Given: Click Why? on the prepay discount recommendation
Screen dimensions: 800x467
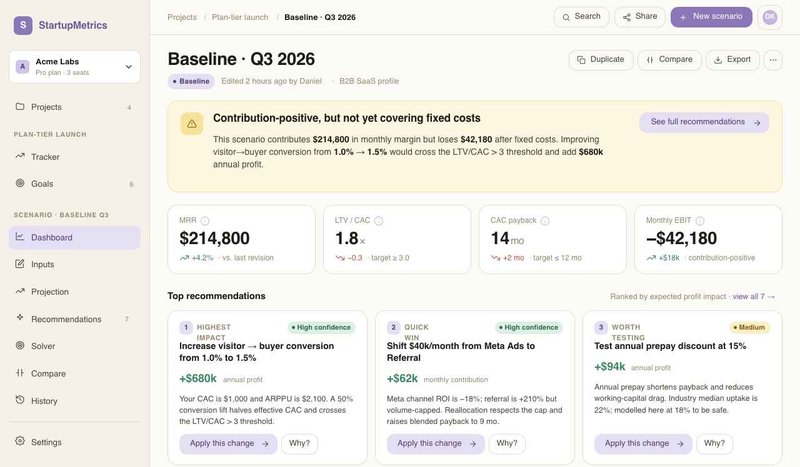Looking at the screenshot, I should point(714,444).
